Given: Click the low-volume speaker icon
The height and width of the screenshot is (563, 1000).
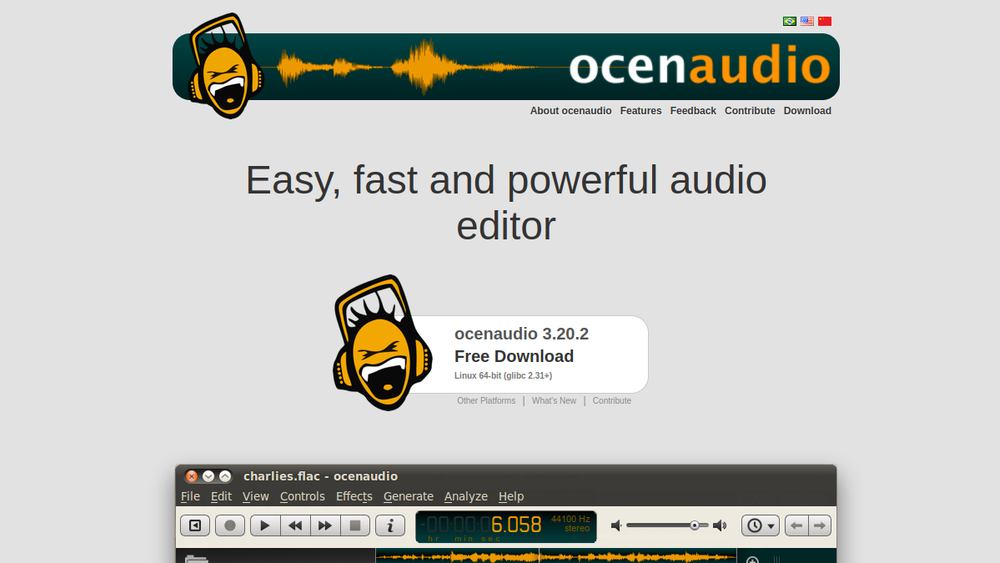Looking at the screenshot, I should 616,525.
